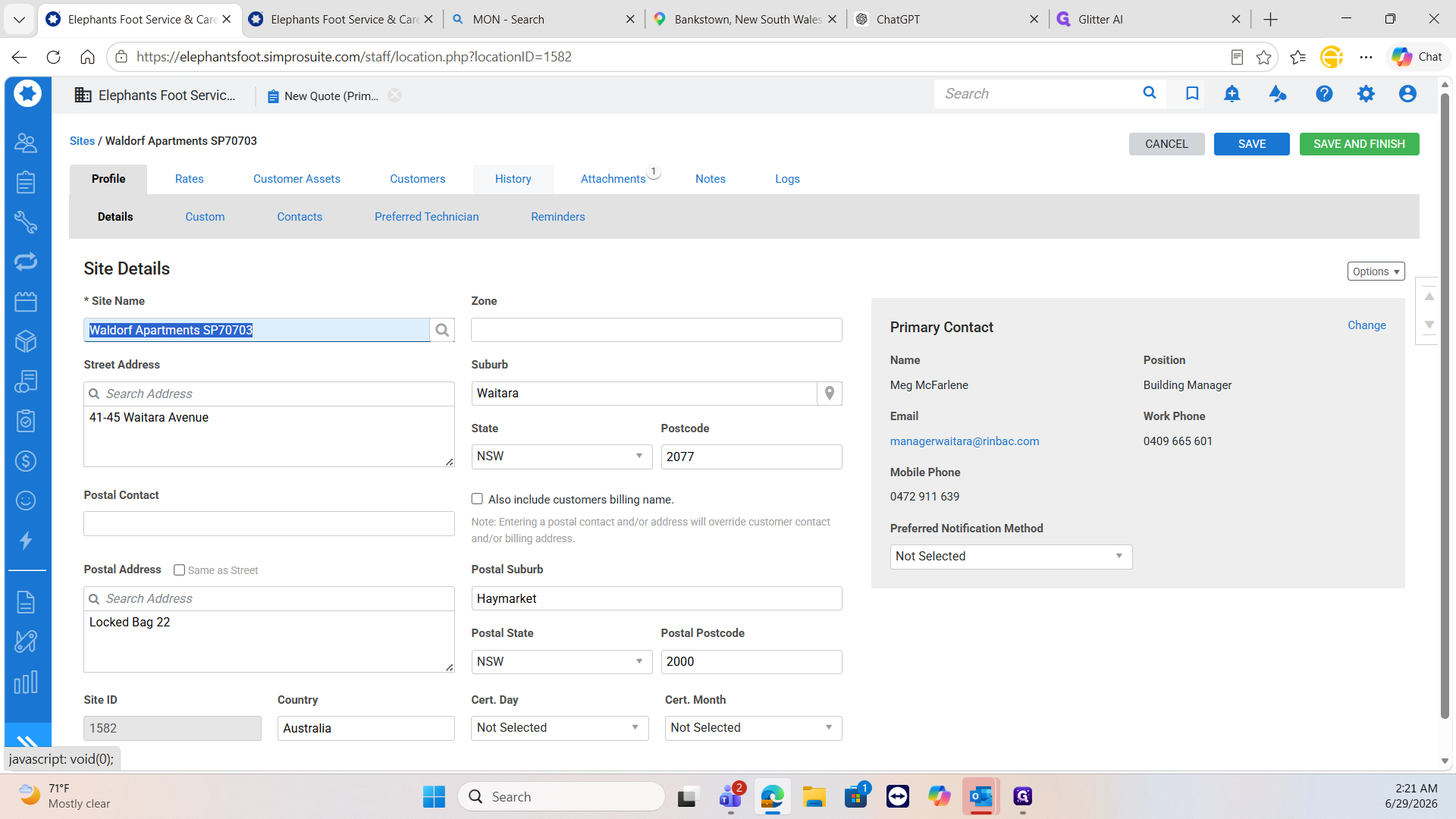Viewport: 1456px width, 819px height.
Task: Open the wrench Jobs sidebar icon
Action: (x=26, y=221)
